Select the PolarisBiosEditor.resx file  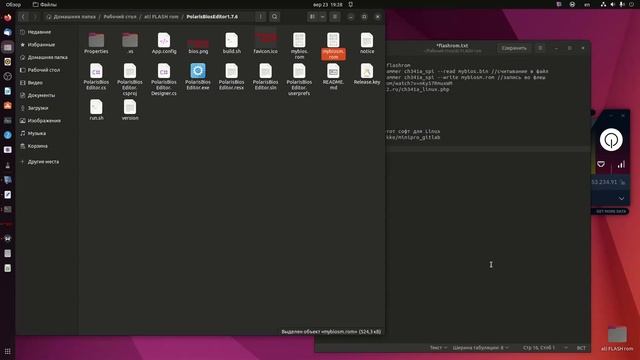[x=231, y=76]
